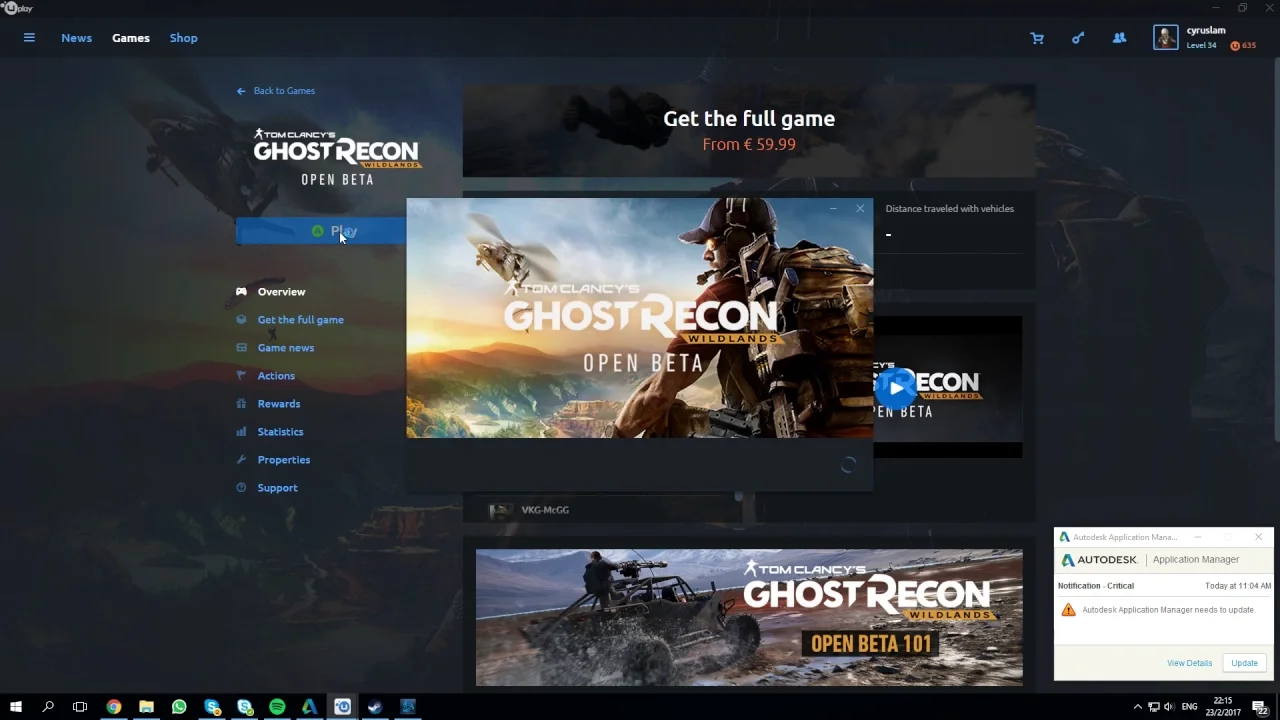Viewport: 1280px width, 720px height.
Task: Click the Get the full game icon
Action: (x=241, y=320)
